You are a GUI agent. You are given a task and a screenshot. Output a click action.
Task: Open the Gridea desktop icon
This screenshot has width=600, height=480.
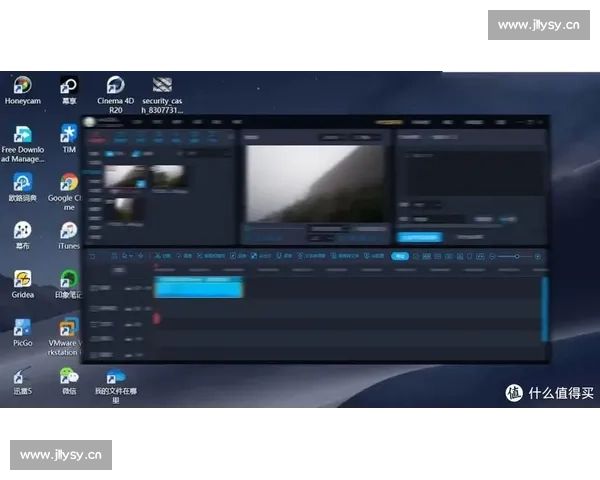21,279
